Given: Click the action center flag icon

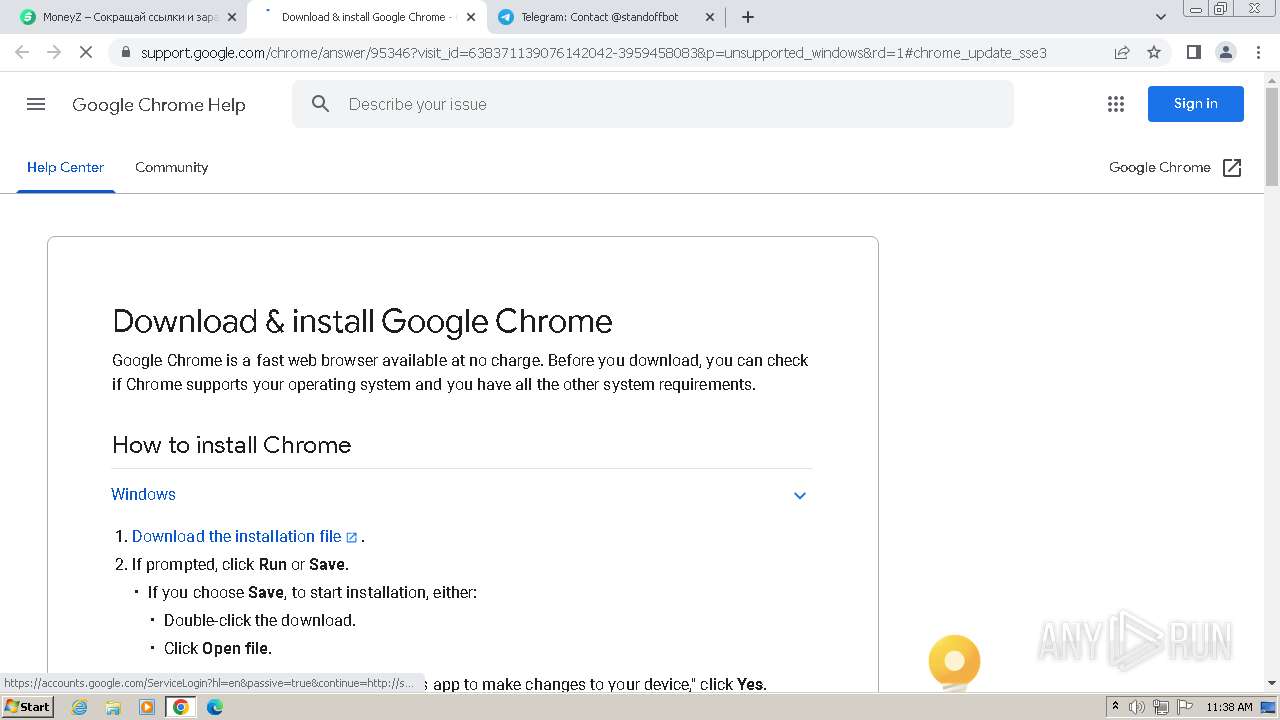Looking at the screenshot, I should point(1184,707).
